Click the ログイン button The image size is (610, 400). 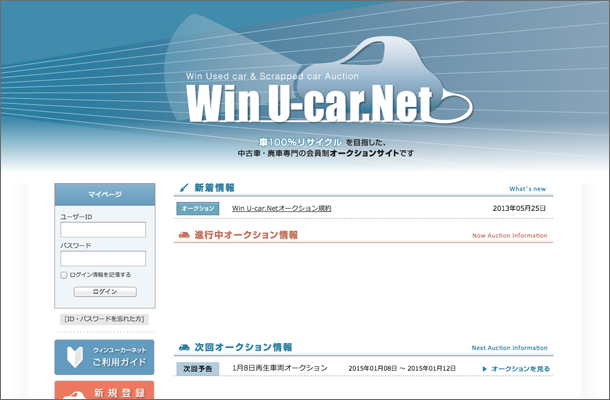105,292
